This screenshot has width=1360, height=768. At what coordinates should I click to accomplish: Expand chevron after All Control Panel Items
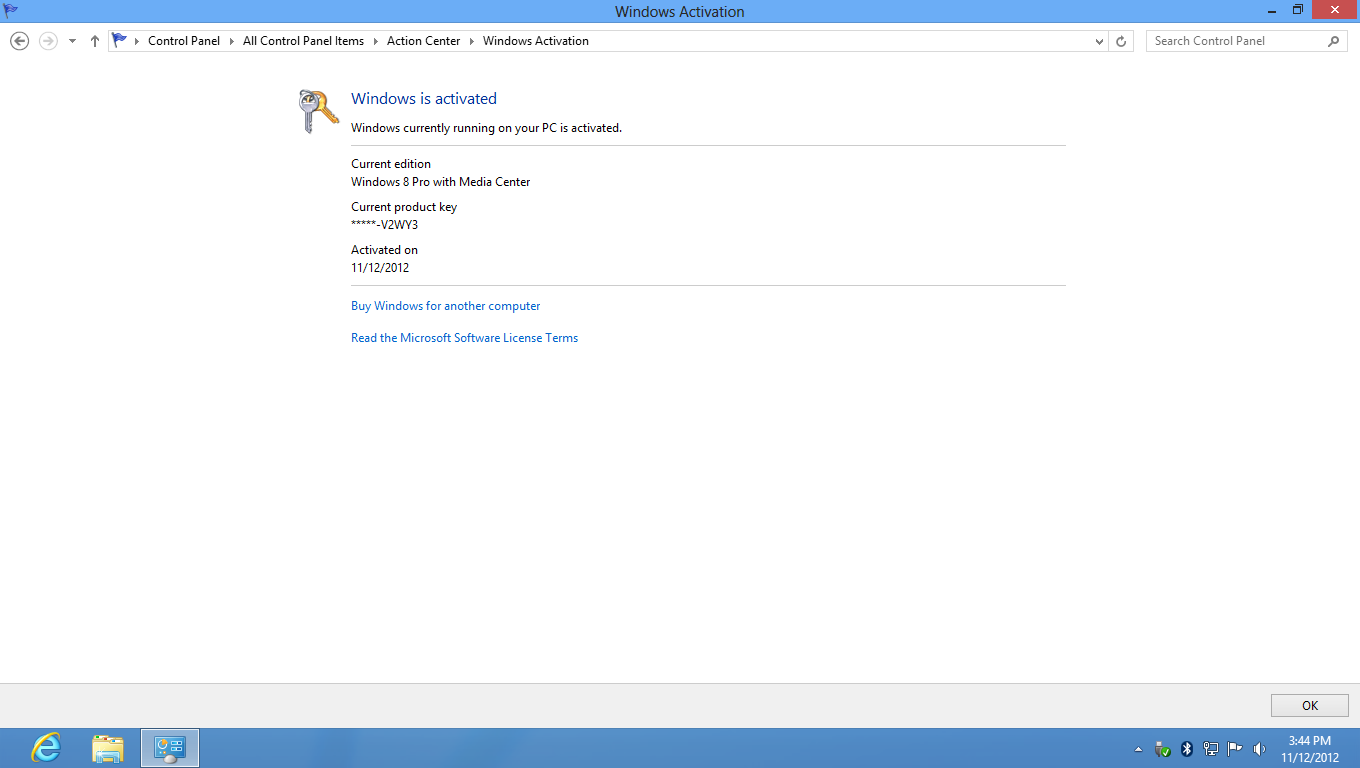point(376,41)
